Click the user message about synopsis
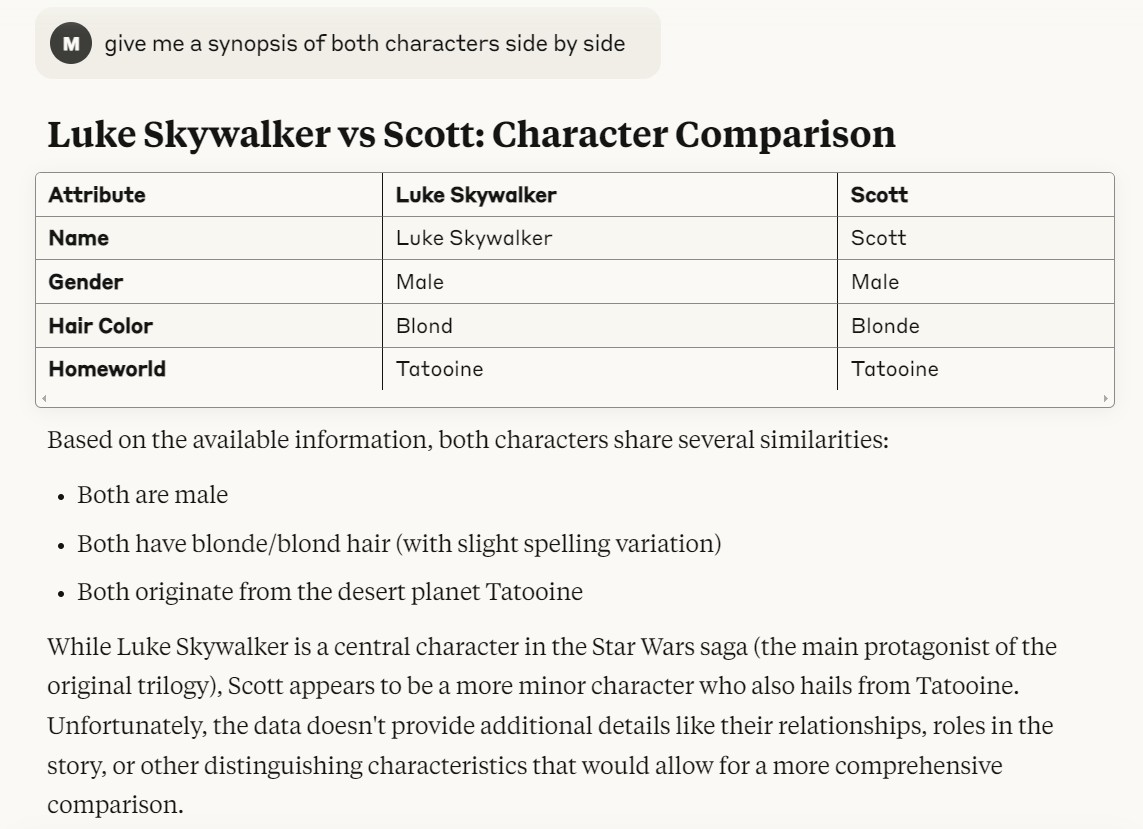 tap(364, 43)
